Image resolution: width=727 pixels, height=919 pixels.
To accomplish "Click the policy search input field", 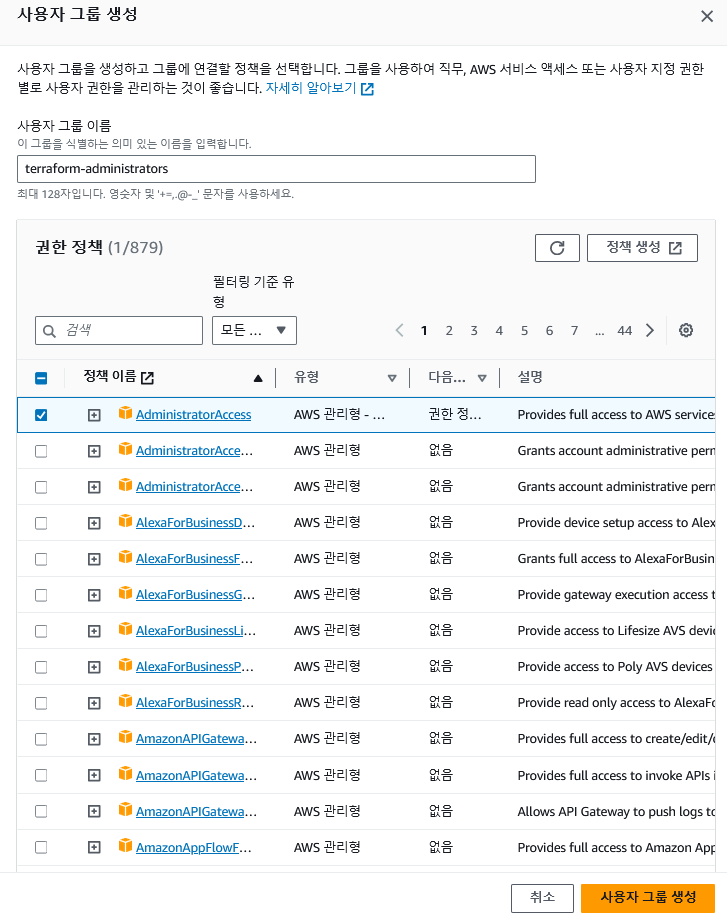I will click(119, 331).
